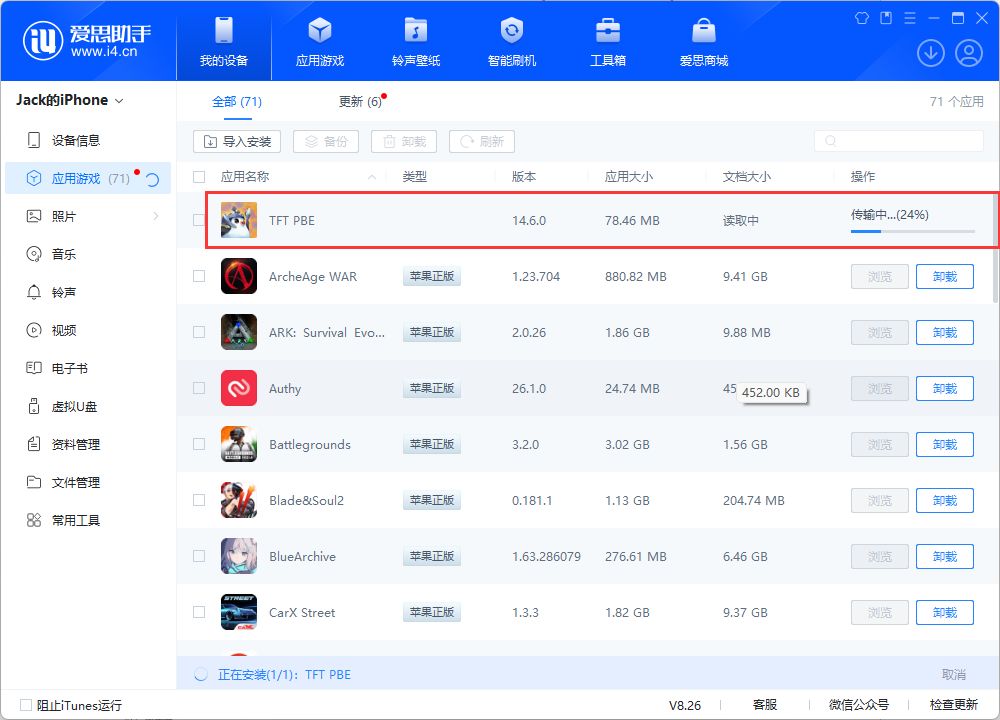Uninstall BlueArchive with its 卸载 button
This screenshot has height=720, width=1000.
944,556
